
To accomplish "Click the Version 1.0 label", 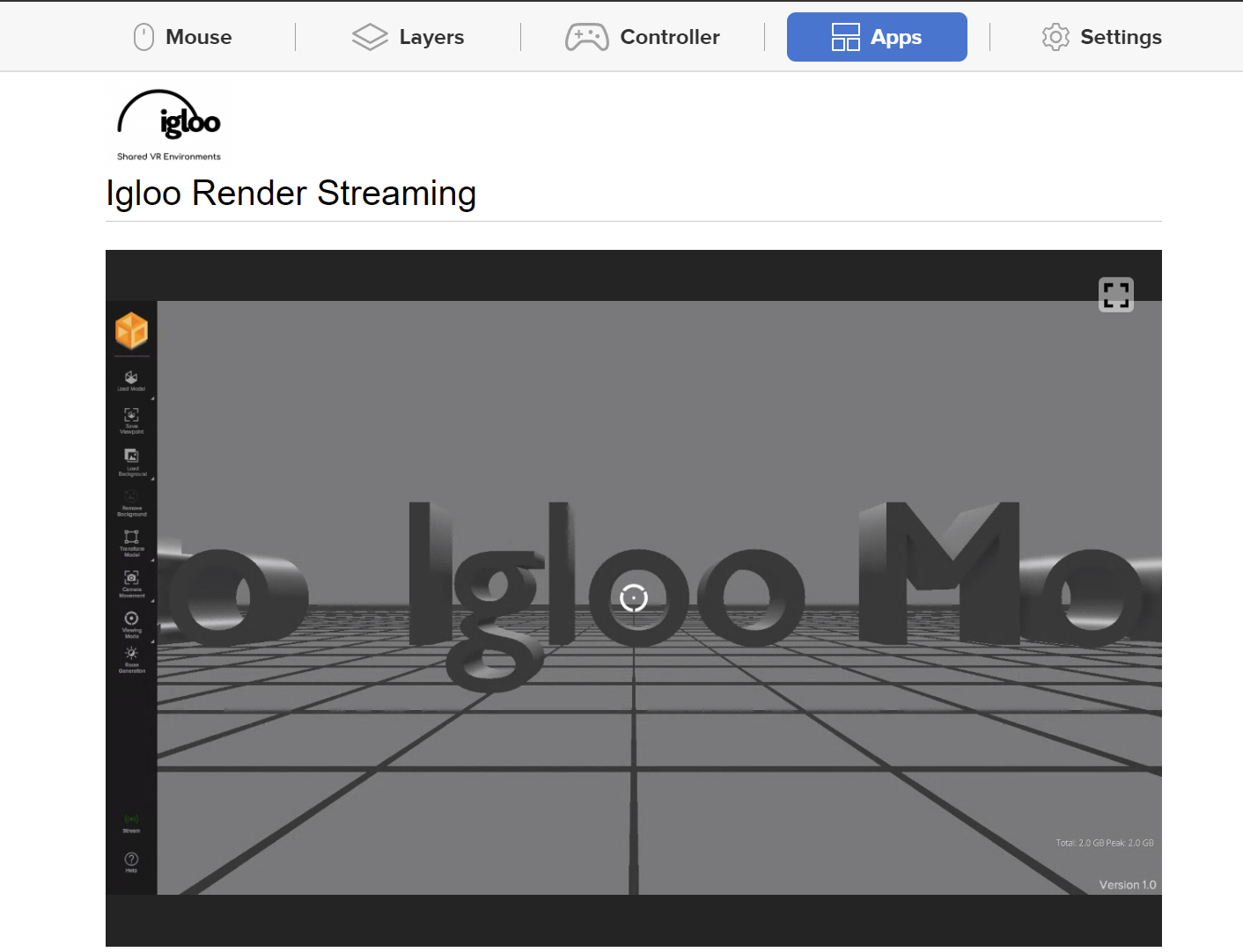I will [1127, 885].
